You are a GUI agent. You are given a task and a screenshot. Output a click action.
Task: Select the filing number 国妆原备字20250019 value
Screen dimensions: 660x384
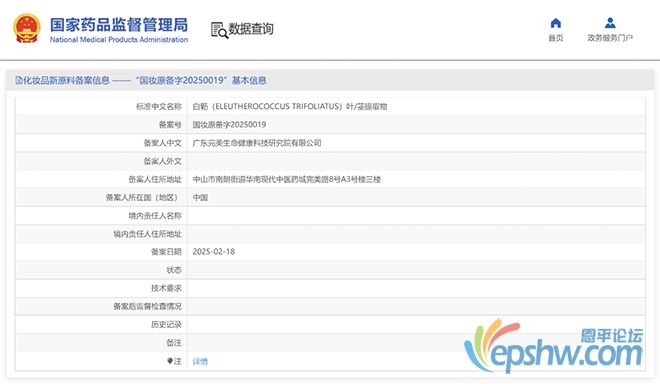pyautogui.click(x=229, y=125)
